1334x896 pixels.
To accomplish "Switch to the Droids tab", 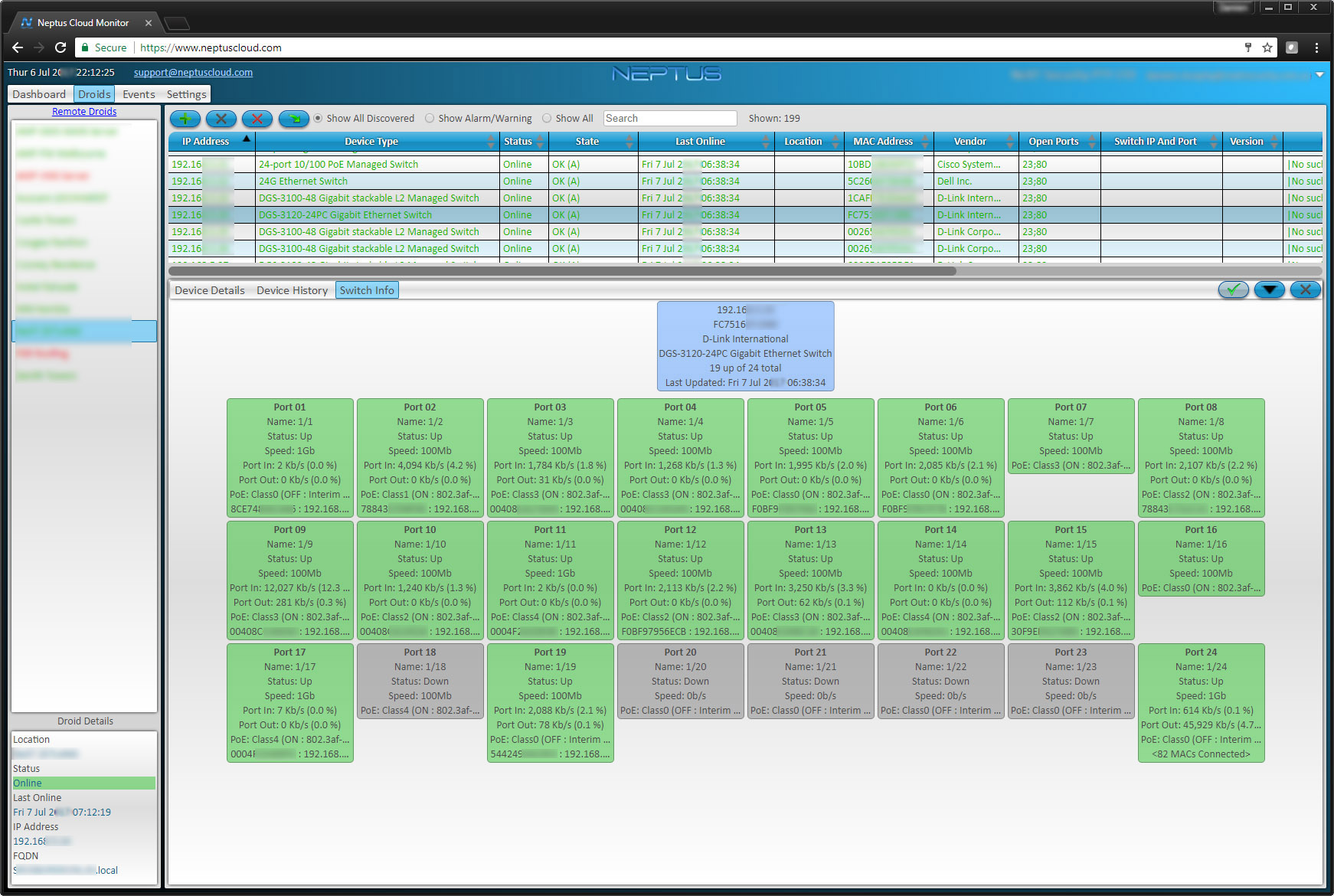I will pyautogui.click(x=94, y=94).
